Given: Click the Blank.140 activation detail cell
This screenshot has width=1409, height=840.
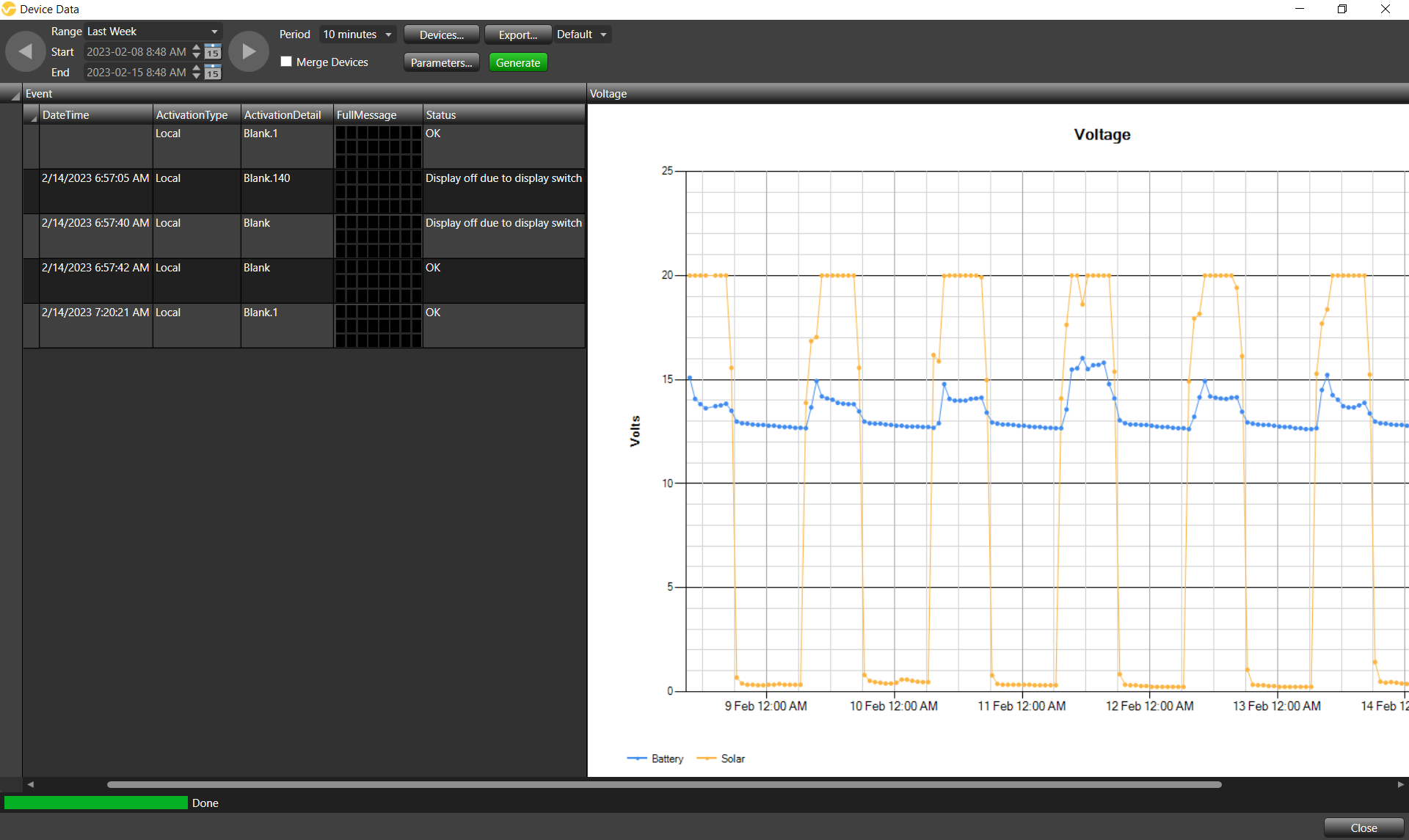Looking at the screenshot, I should [287, 191].
